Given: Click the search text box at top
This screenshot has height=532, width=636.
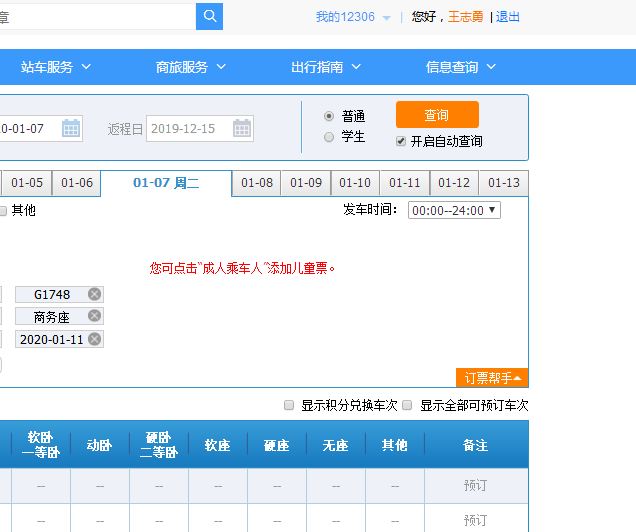Looking at the screenshot, I should 97,17.
